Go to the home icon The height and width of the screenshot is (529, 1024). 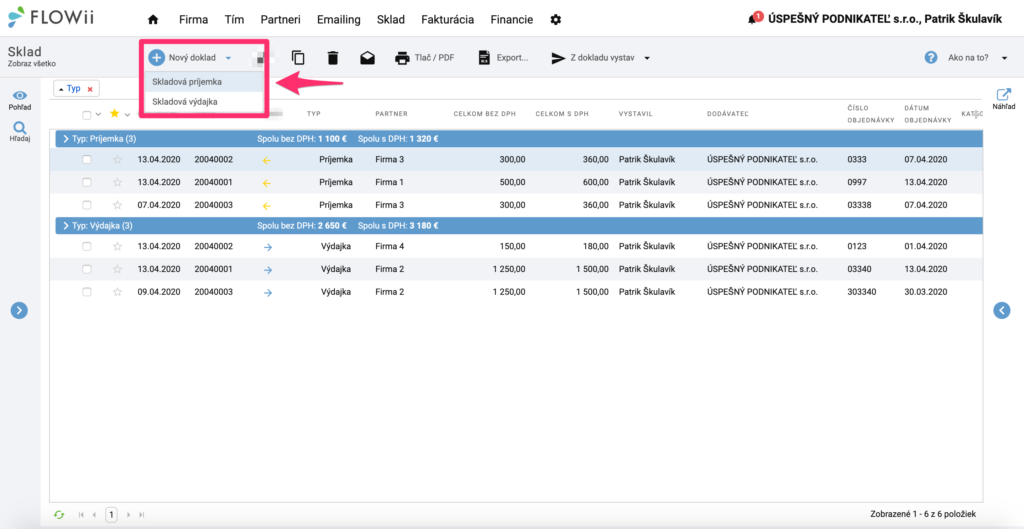(153, 20)
